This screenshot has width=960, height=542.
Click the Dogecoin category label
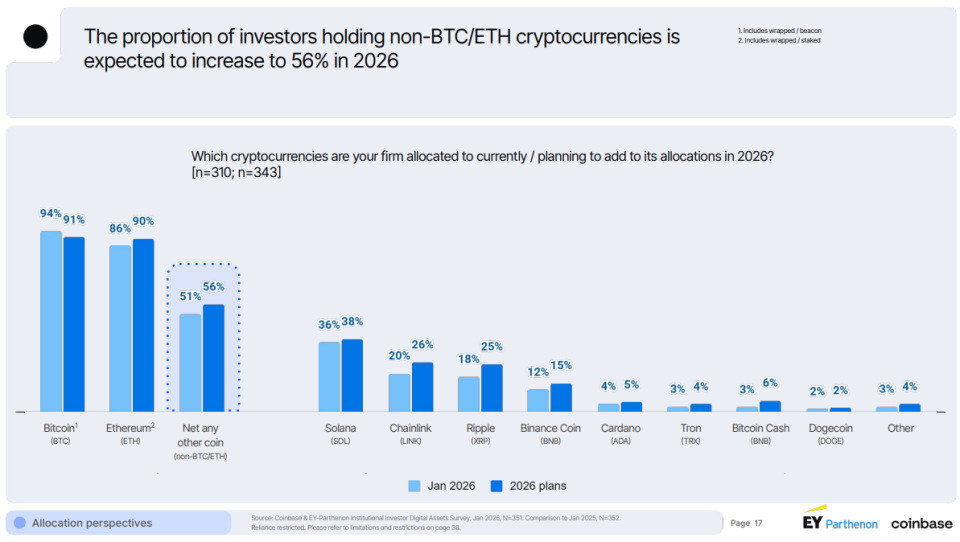pos(831,428)
